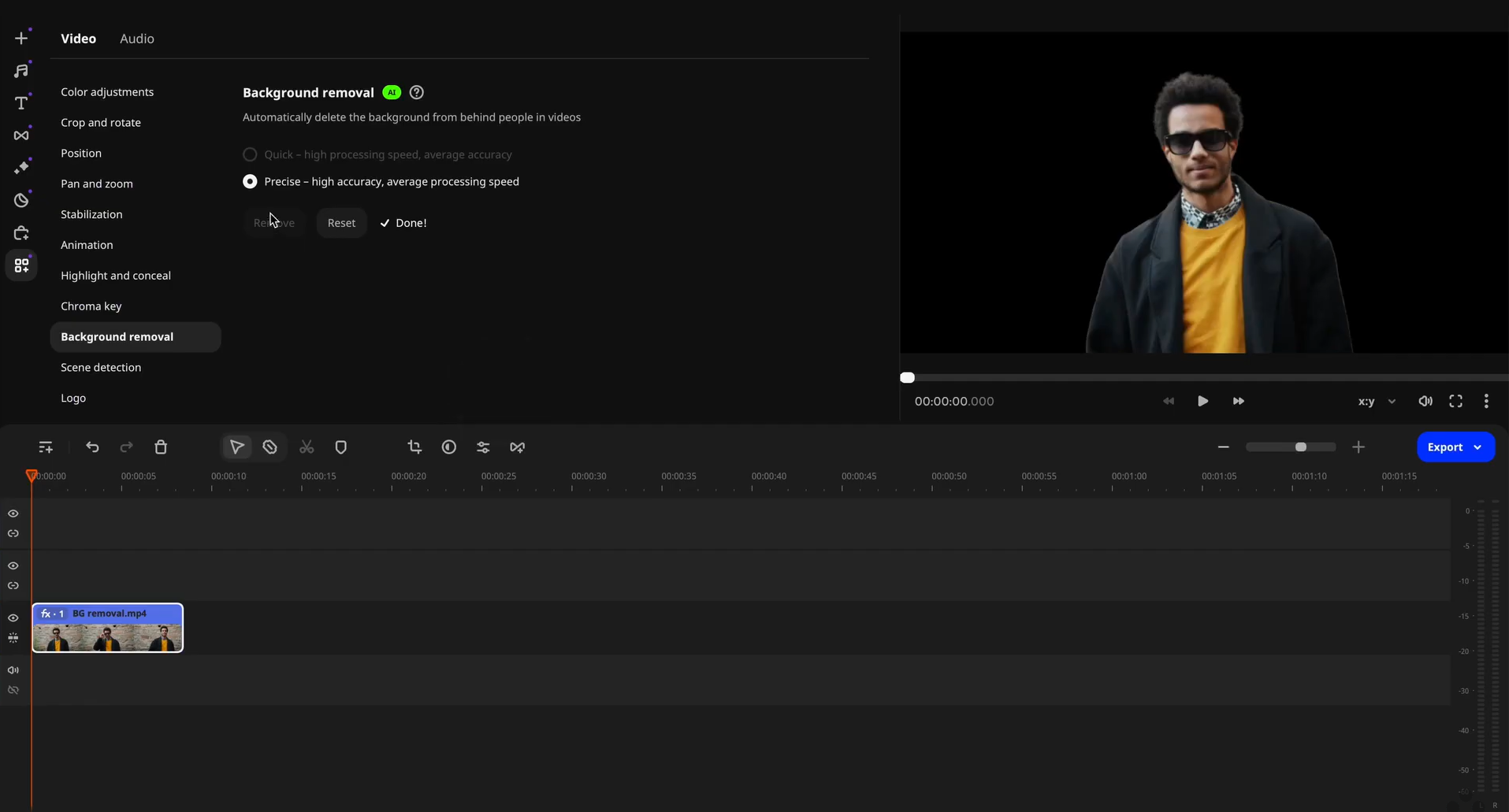The width and height of the screenshot is (1509, 812).
Task: Switch to the Video tab
Action: coord(78,39)
